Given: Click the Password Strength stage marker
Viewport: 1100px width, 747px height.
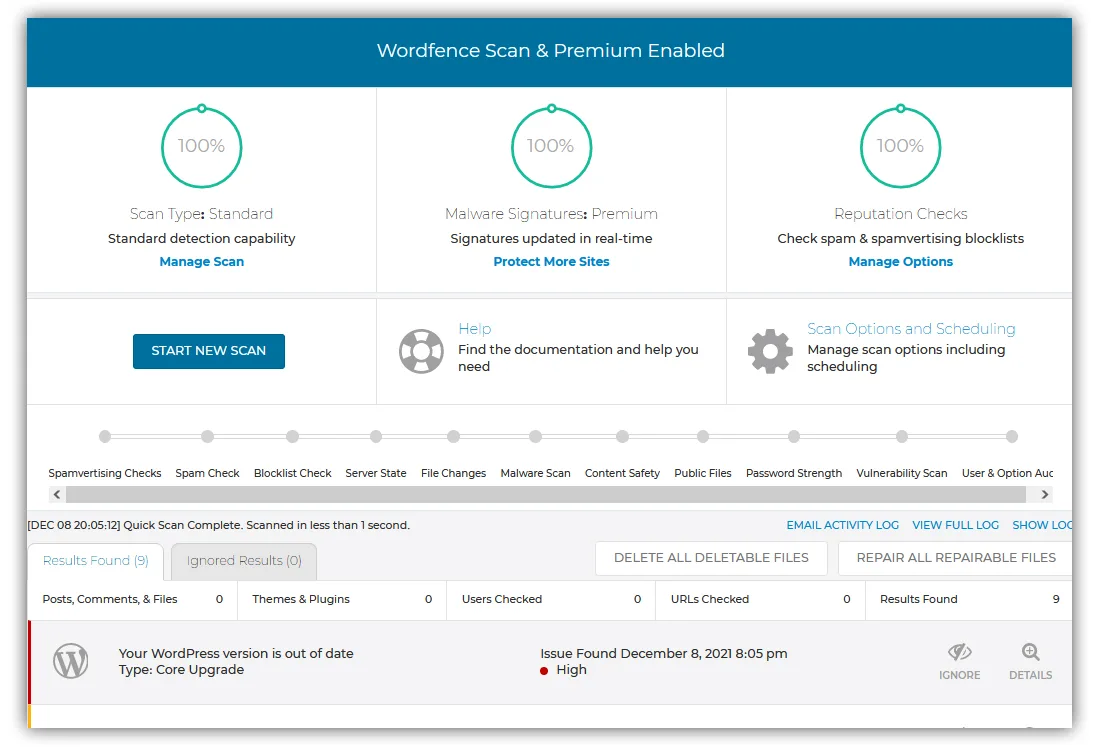Looking at the screenshot, I should 794,437.
